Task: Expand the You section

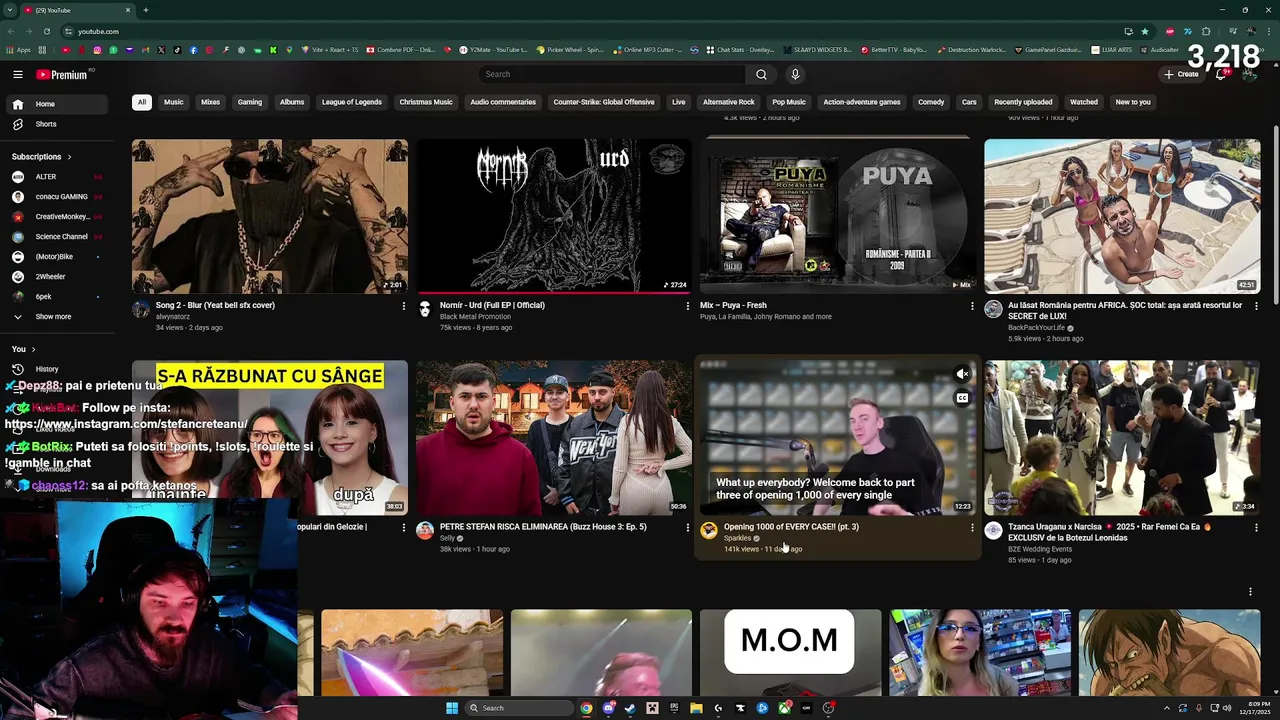Action: click(24, 349)
